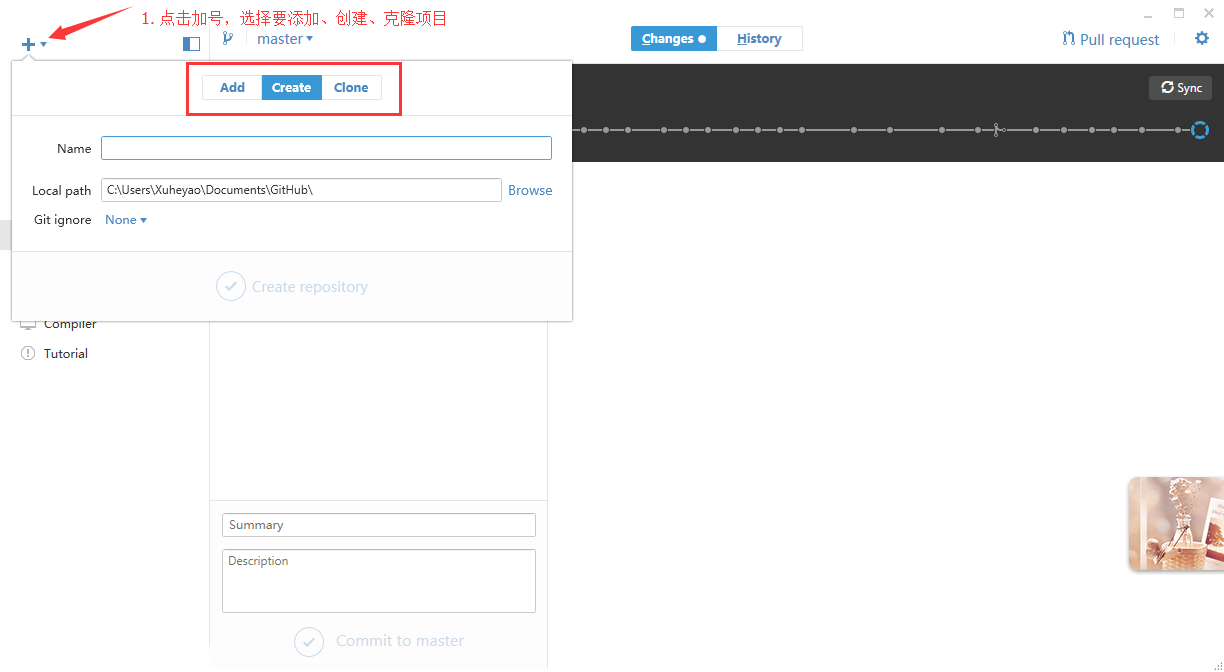This screenshot has width=1224, height=672.
Task: Maximize the window
Action: (x=1179, y=13)
